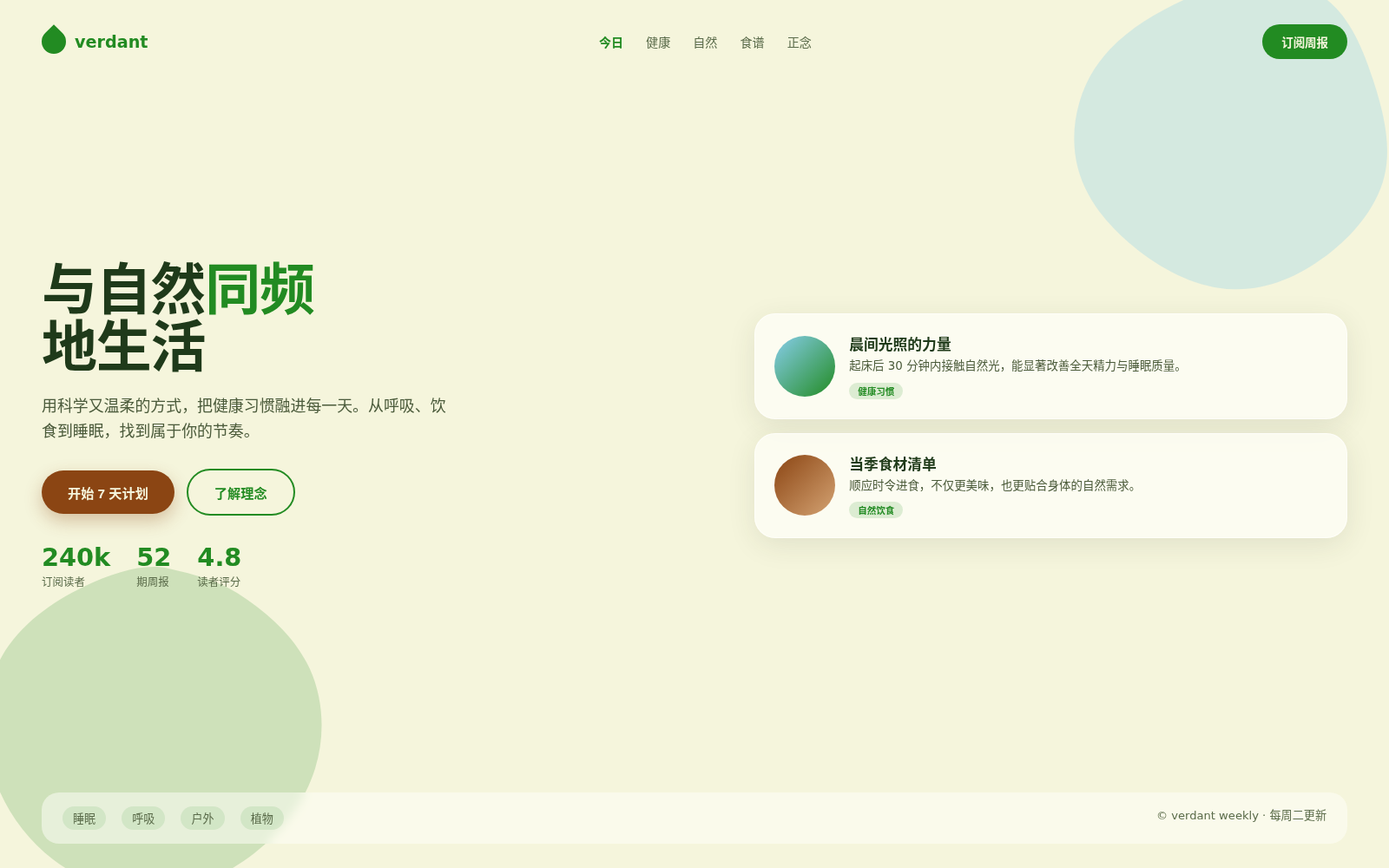Image resolution: width=1389 pixels, height=868 pixels.
Task: Click the 4.8 reader rating value
Action: (219, 557)
